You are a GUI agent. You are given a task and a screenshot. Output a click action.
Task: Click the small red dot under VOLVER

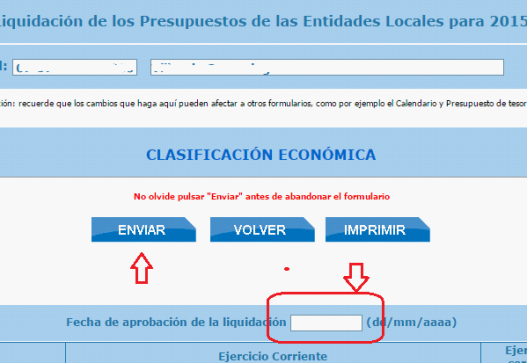287,269
